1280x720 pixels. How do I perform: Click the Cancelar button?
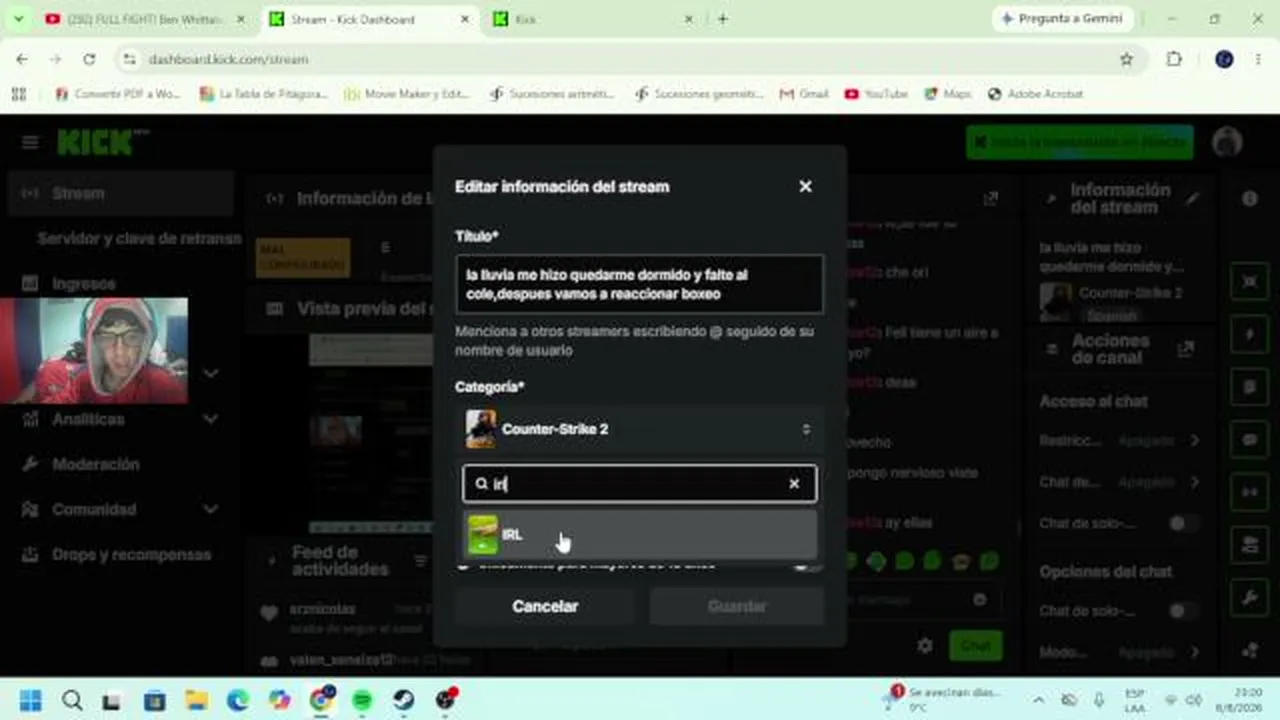[x=545, y=606]
